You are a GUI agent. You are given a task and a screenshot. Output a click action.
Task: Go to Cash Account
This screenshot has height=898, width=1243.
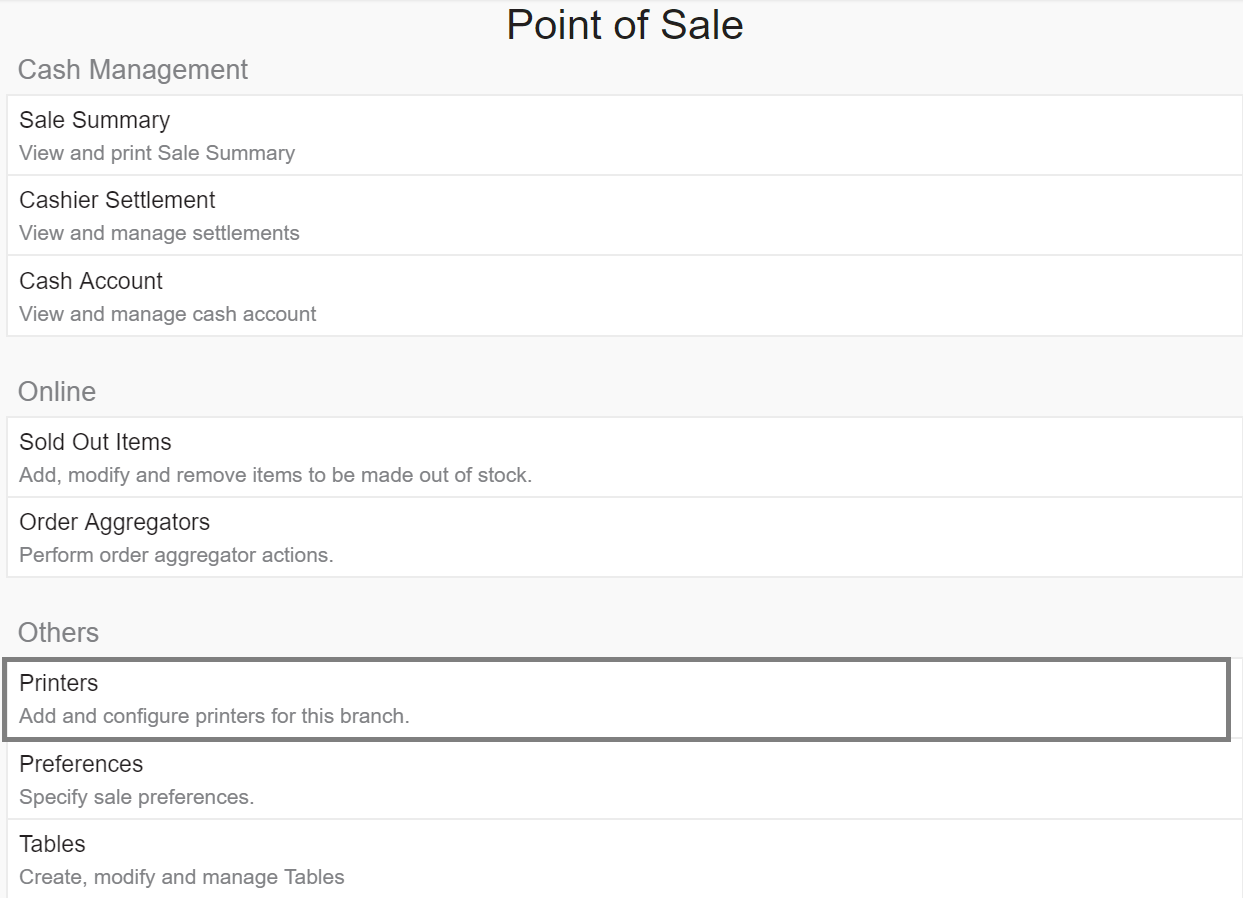(624, 296)
